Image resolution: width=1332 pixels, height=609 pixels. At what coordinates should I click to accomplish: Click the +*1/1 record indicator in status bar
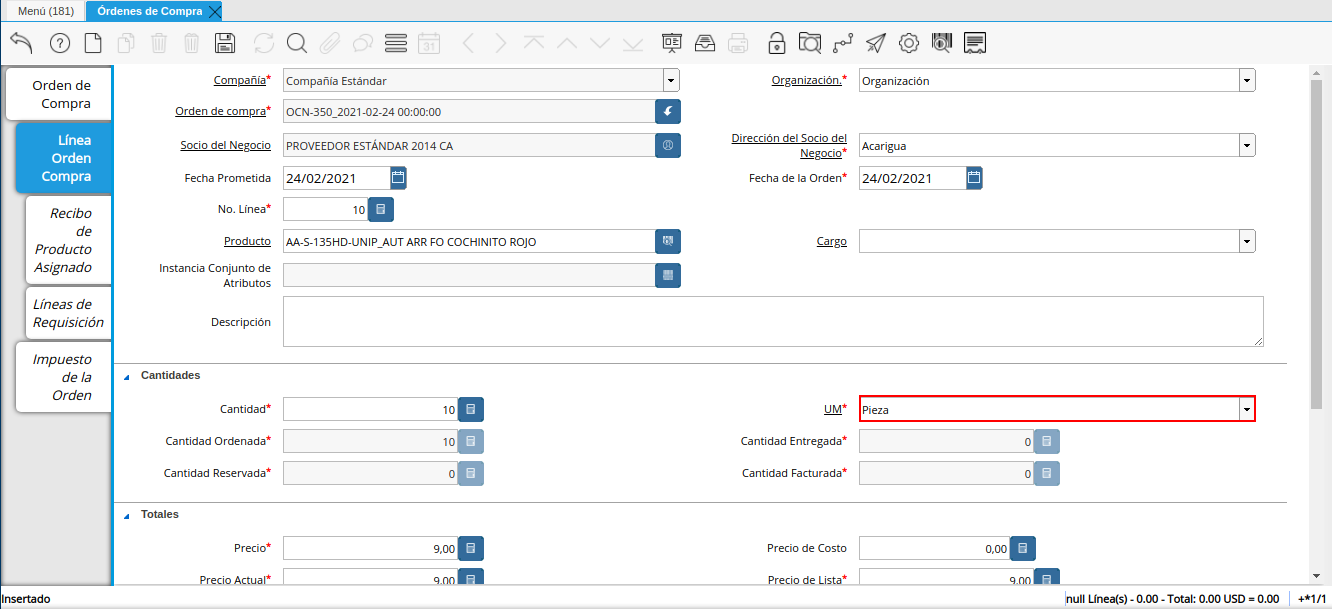(x=1311, y=598)
